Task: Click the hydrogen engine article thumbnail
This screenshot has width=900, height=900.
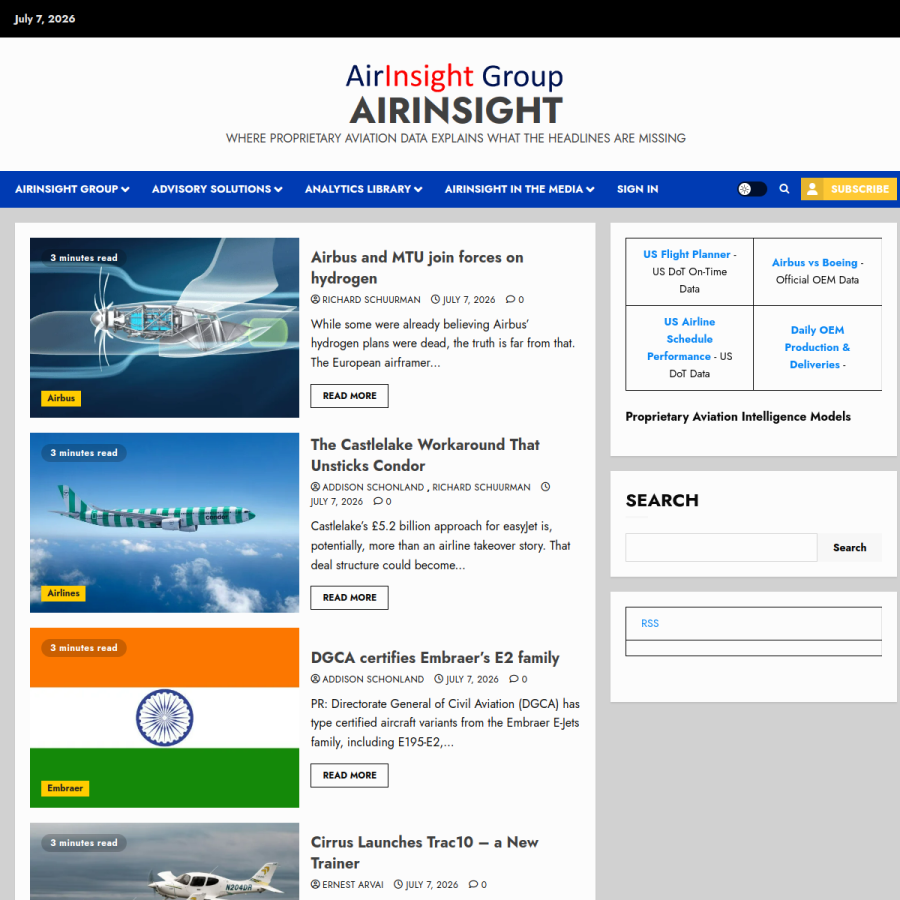Action: pos(164,328)
